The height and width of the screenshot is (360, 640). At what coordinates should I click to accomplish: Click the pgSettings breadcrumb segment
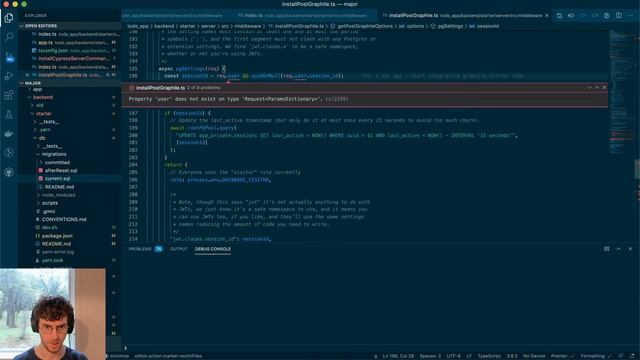coord(450,26)
